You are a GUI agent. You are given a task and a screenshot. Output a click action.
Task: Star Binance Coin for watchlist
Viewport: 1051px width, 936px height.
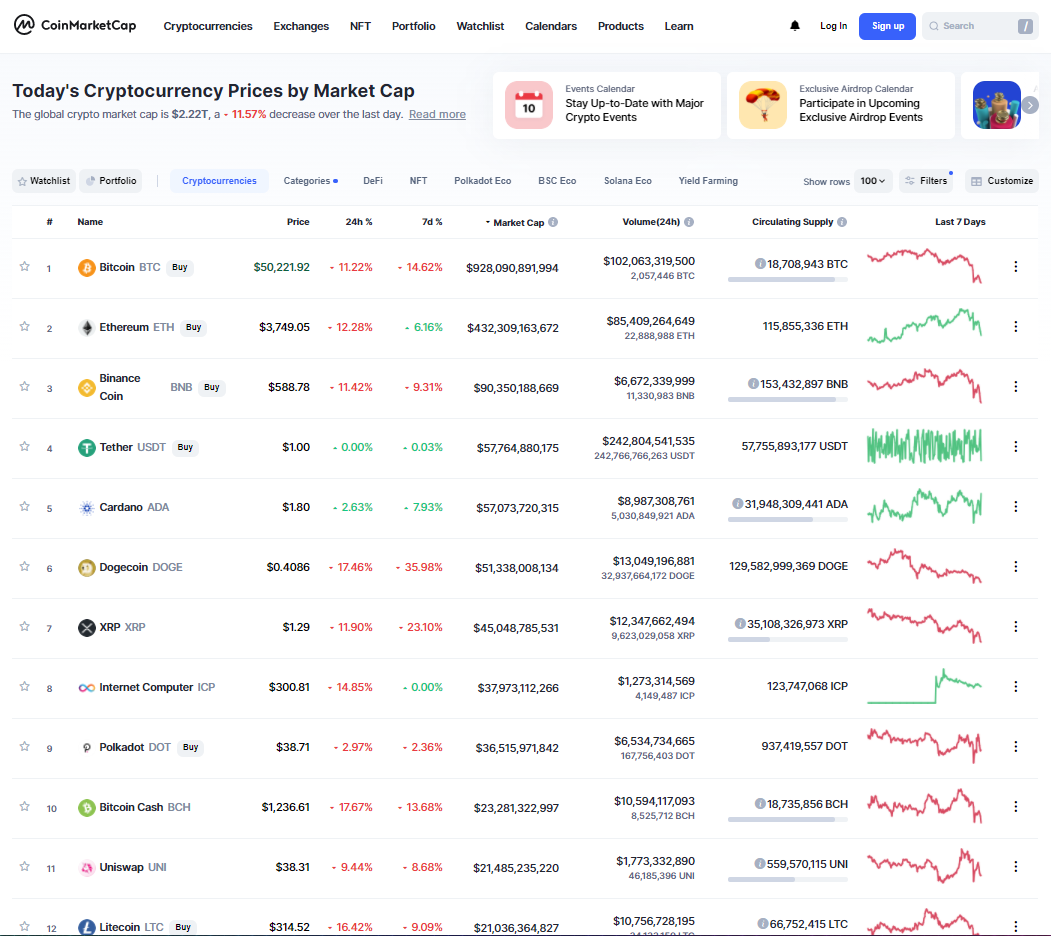(x=25, y=386)
